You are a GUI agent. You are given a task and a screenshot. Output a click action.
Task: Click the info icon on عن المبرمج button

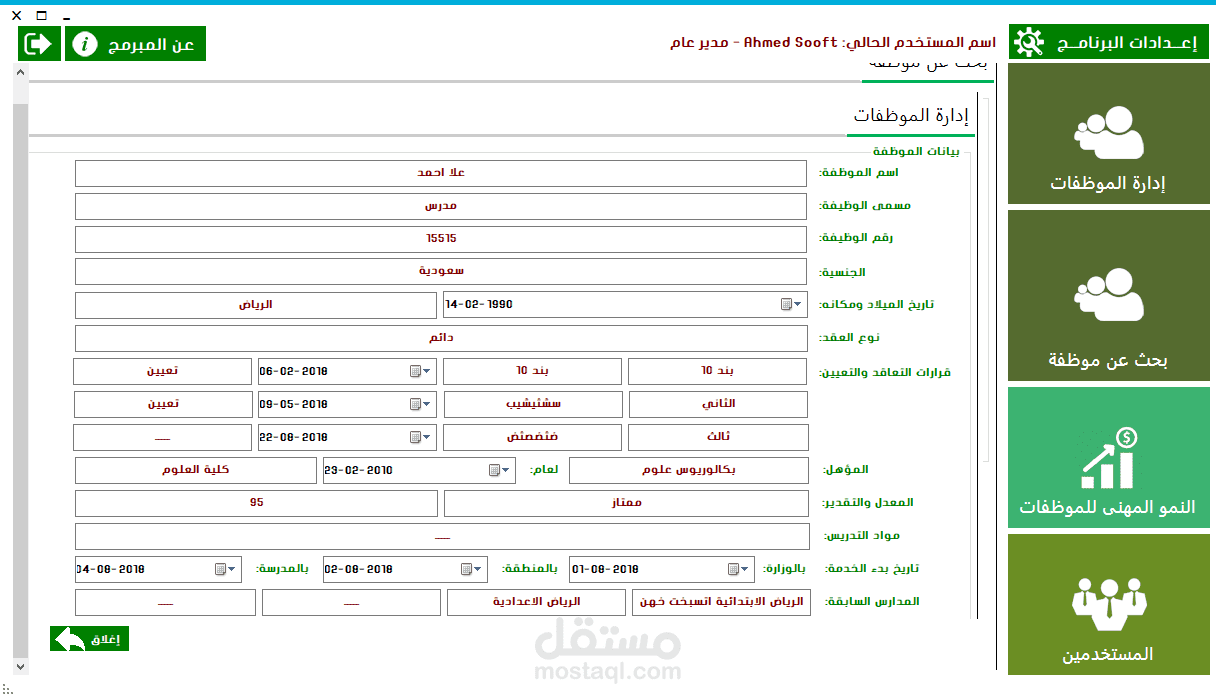86,44
